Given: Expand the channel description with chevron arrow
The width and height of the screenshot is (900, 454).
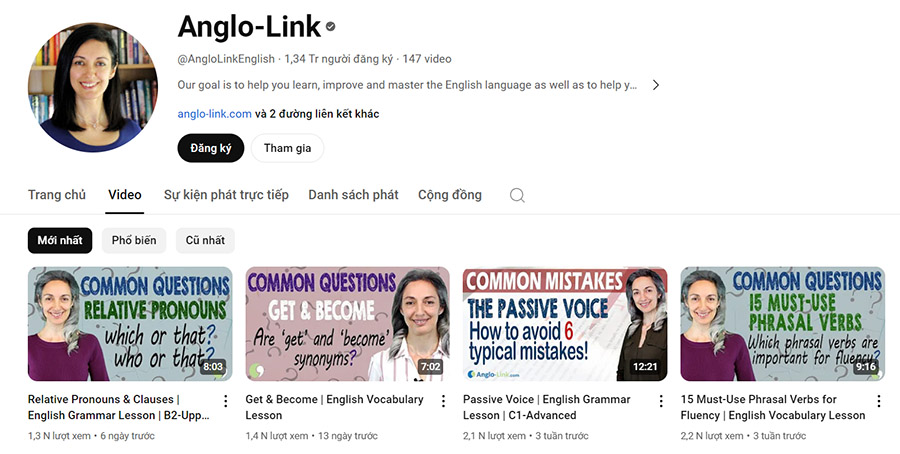Looking at the screenshot, I should pyautogui.click(x=655, y=85).
